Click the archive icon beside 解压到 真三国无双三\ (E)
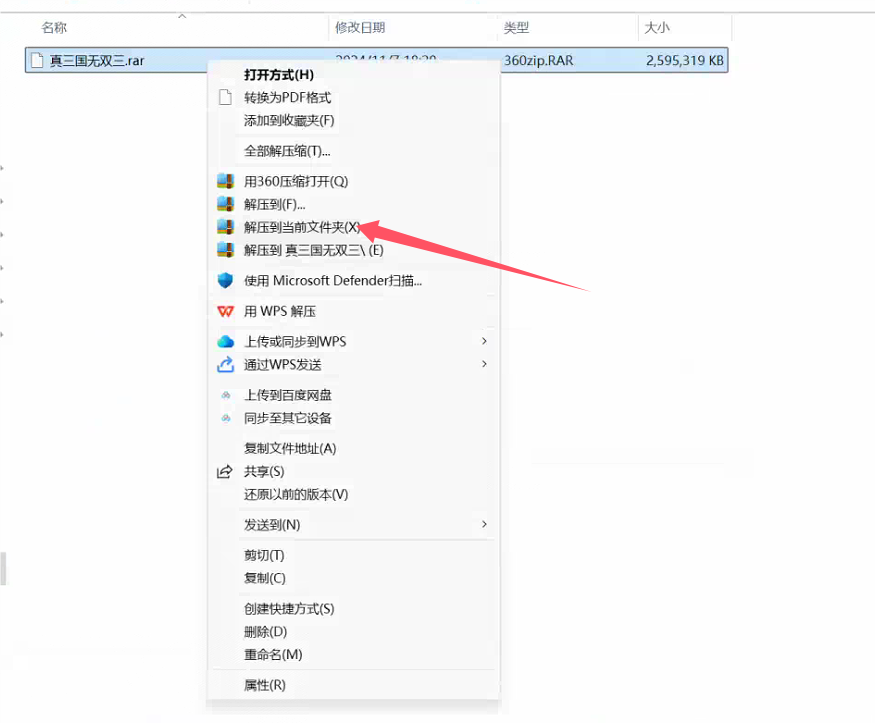This screenshot has height=723, width=875. point(225,250)
